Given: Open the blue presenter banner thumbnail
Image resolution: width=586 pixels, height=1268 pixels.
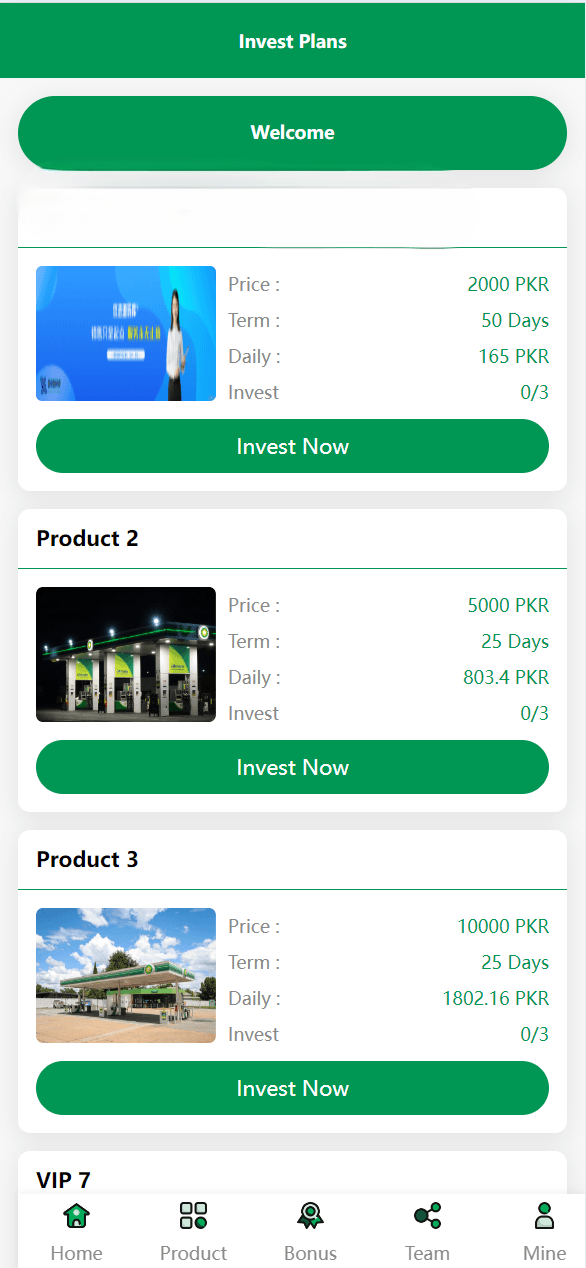Looking at the screenshot, I should [x=126, y=333].
